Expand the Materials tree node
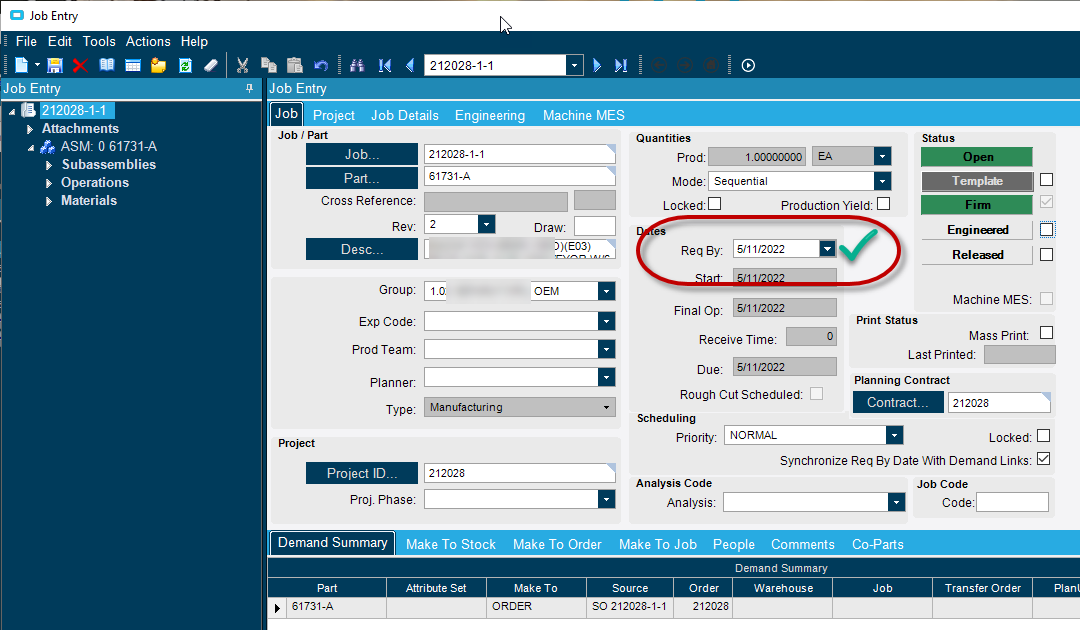The width and height of the screenshot is (1080, 630). pos(49,201)
